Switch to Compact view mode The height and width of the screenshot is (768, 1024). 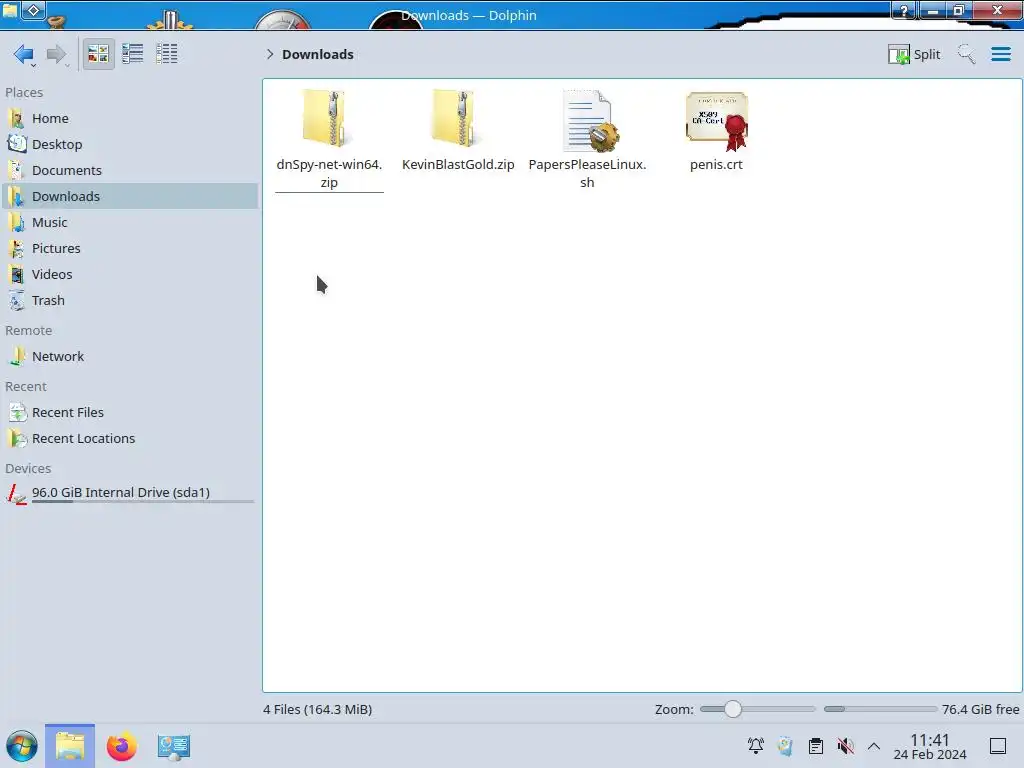[133, 54]
